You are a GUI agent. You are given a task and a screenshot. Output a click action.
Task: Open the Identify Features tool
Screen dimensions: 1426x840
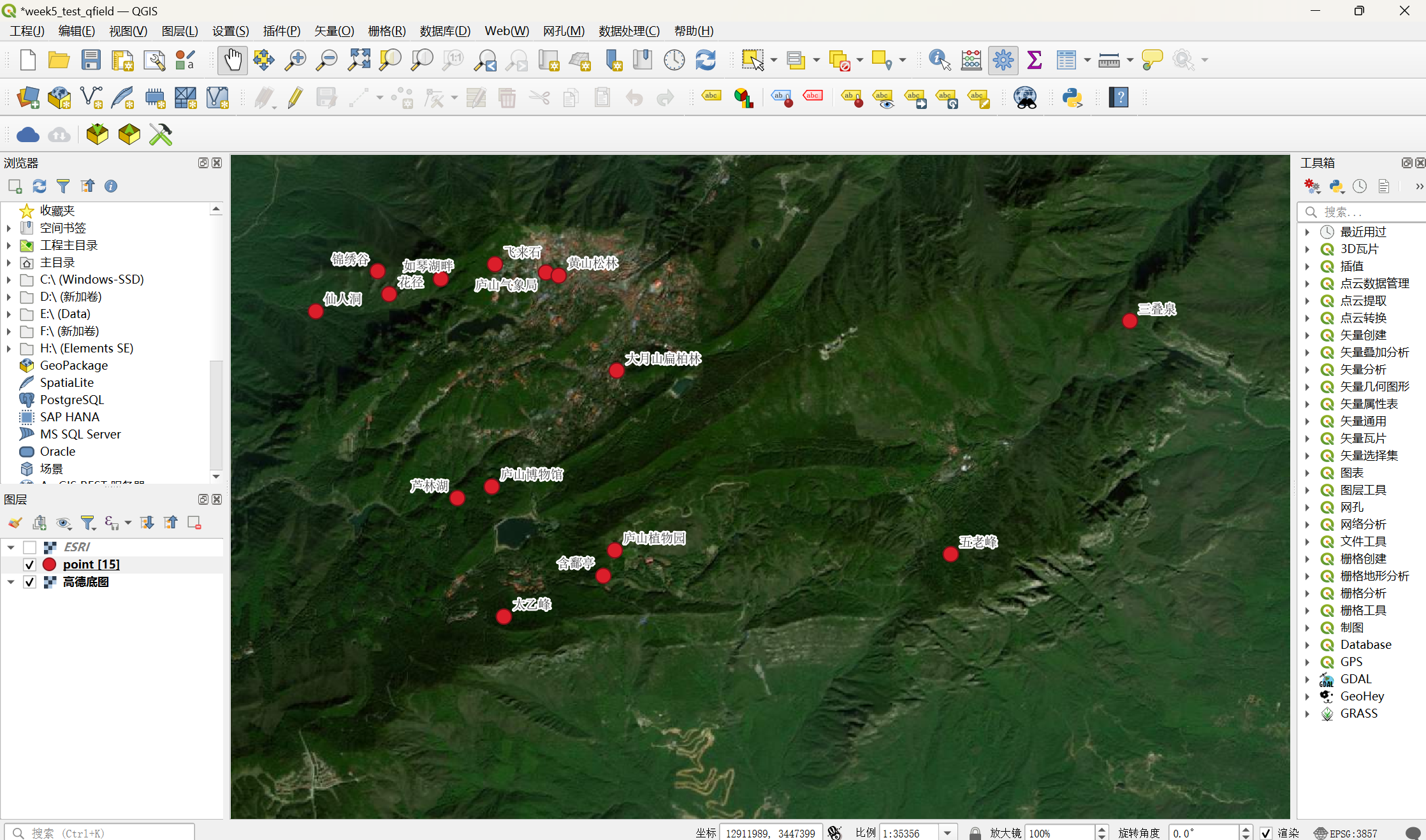pos(940,61)
